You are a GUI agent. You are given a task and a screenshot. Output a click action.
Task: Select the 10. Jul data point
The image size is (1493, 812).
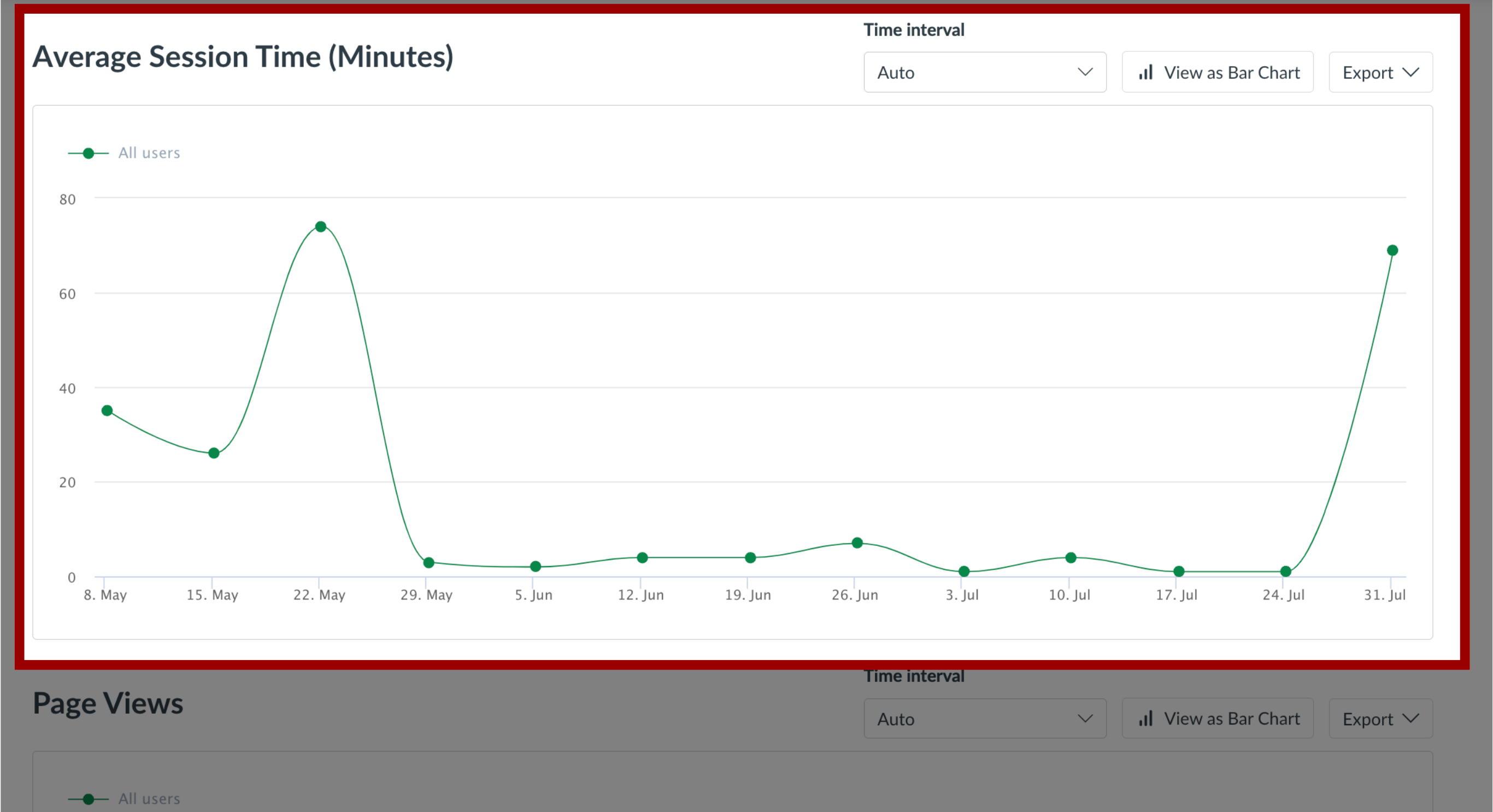point(1071,557)
